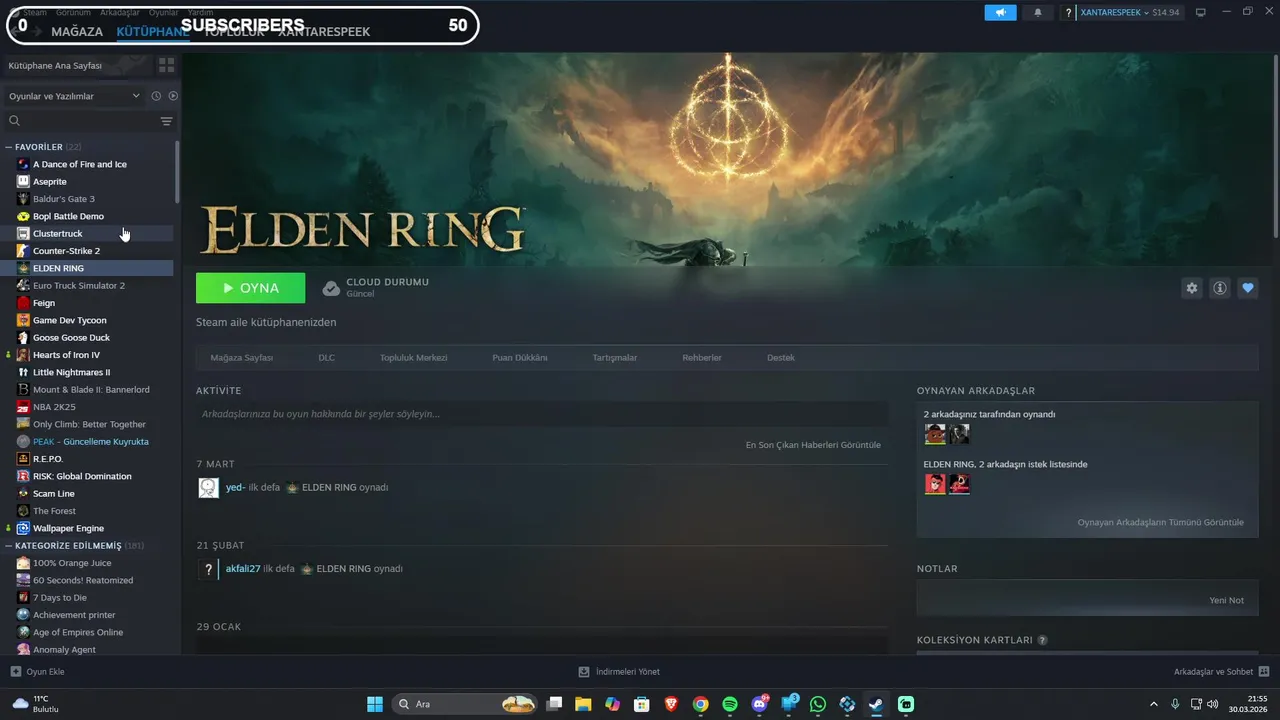Open Oyun Ekle at bottom left

[x=38, y=672]
